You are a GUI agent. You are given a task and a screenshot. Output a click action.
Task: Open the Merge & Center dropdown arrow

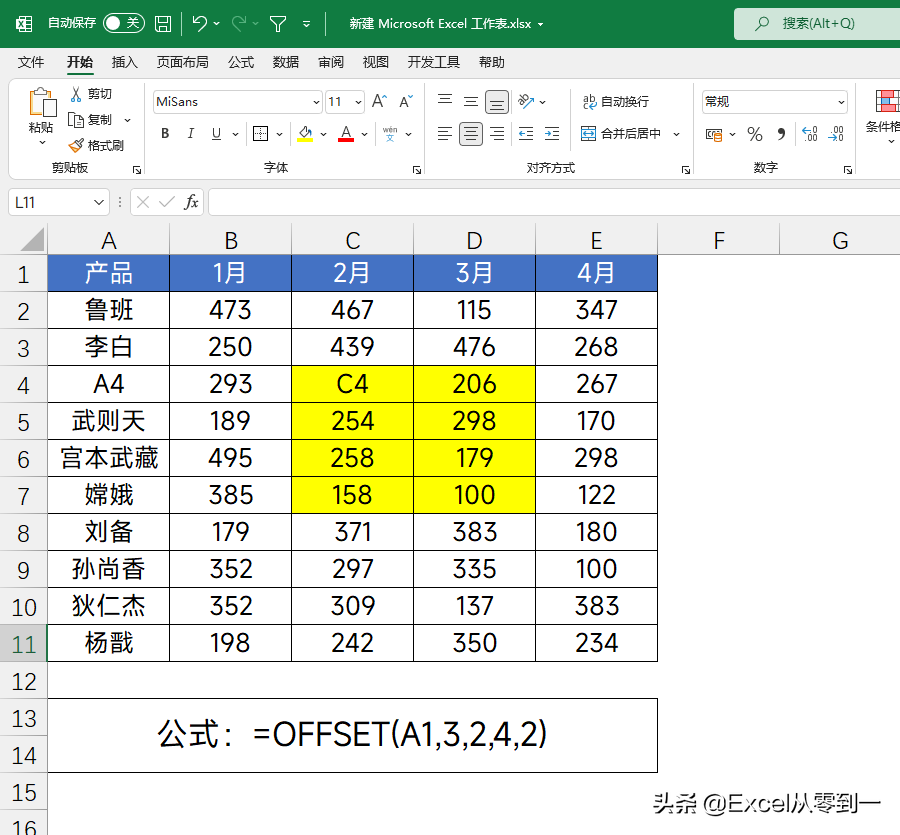pos(676,134)
